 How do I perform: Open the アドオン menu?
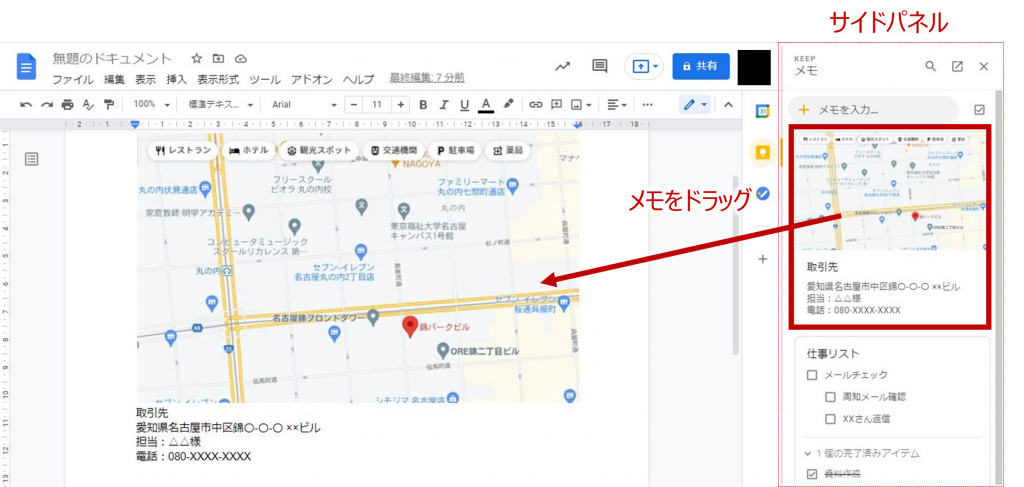312,80
